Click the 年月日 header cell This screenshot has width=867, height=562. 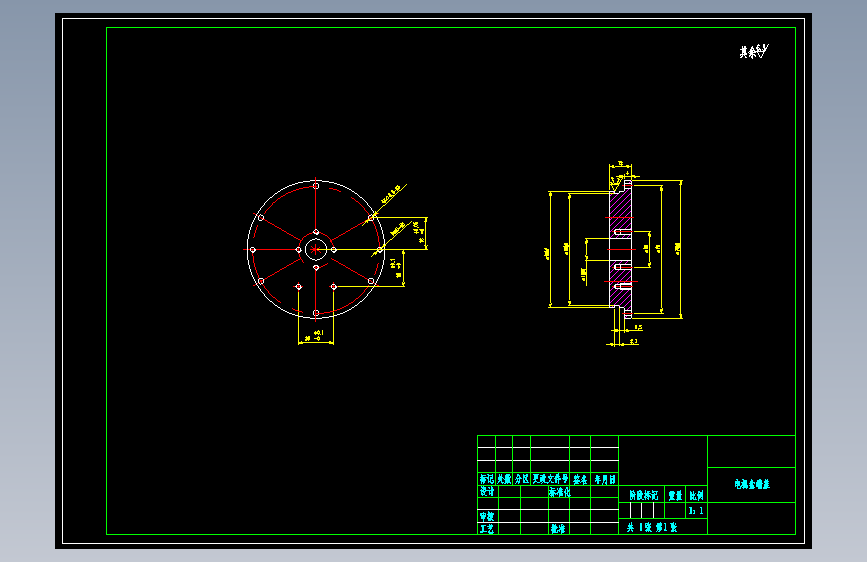click(x=604, y=480)
